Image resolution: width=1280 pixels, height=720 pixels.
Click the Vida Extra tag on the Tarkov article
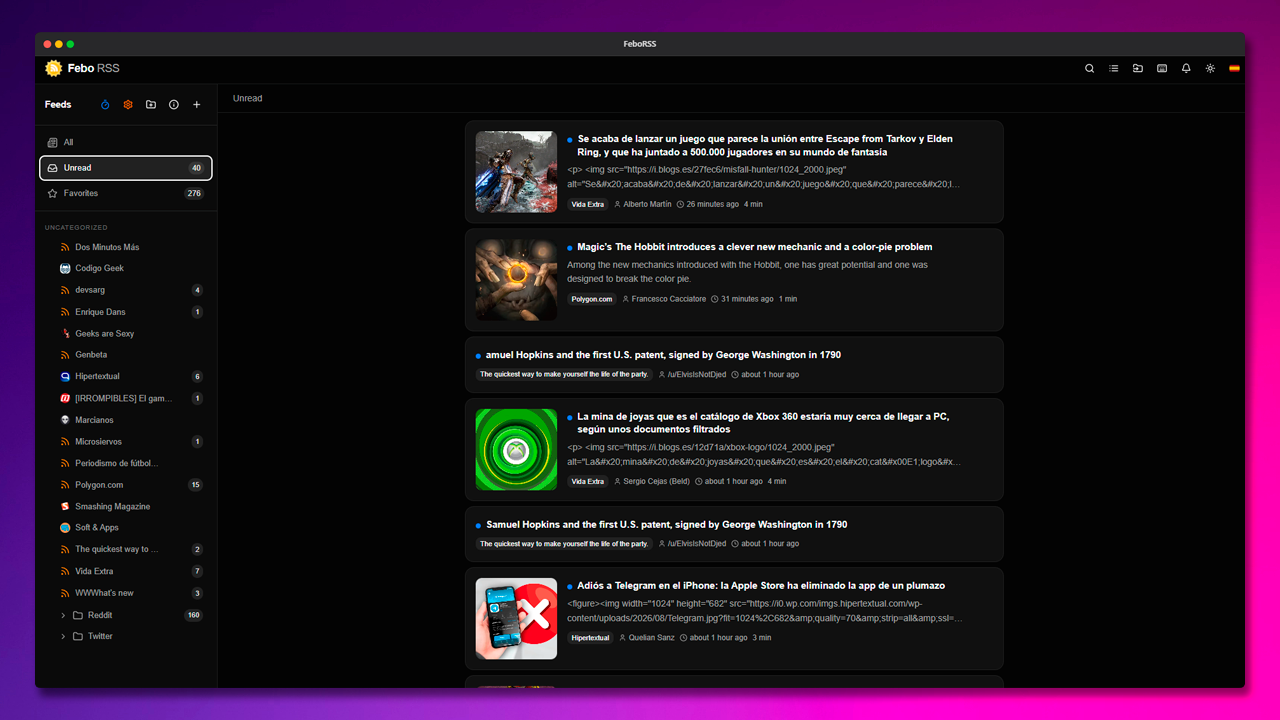tap(588, 204)
